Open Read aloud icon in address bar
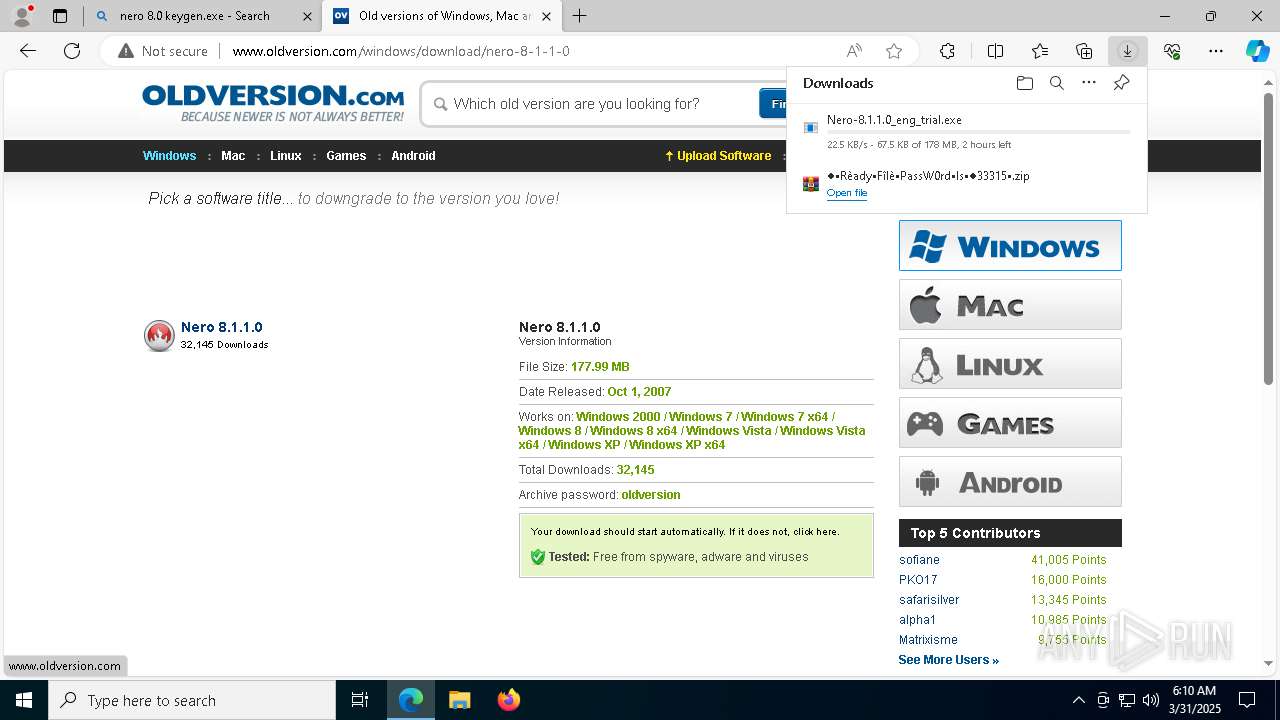The image size is (1280, 720). coord(854,51)
